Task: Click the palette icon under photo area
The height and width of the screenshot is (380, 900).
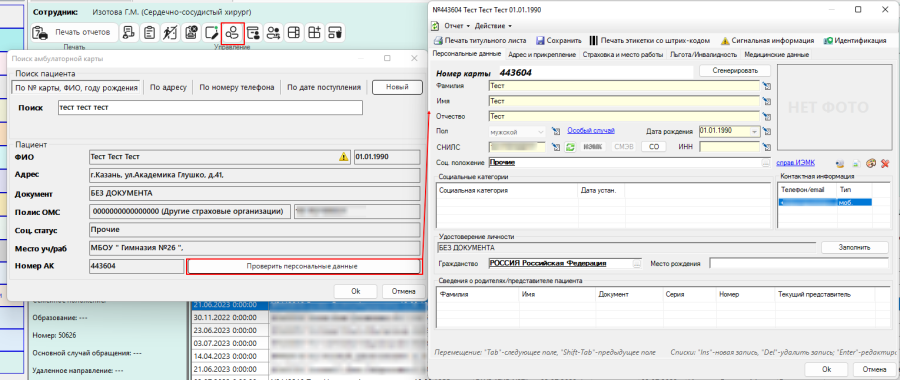Action: coord(870,164)
